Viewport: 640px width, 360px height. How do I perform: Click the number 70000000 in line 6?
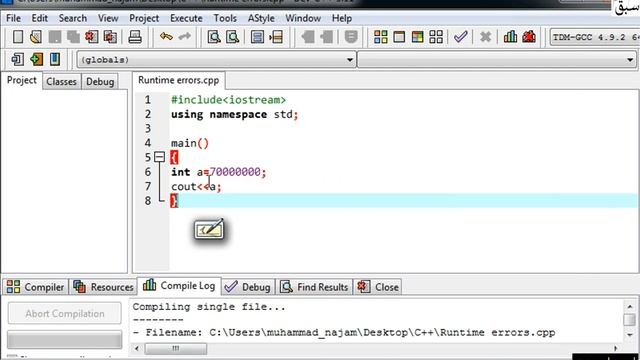tap(235, 172)
